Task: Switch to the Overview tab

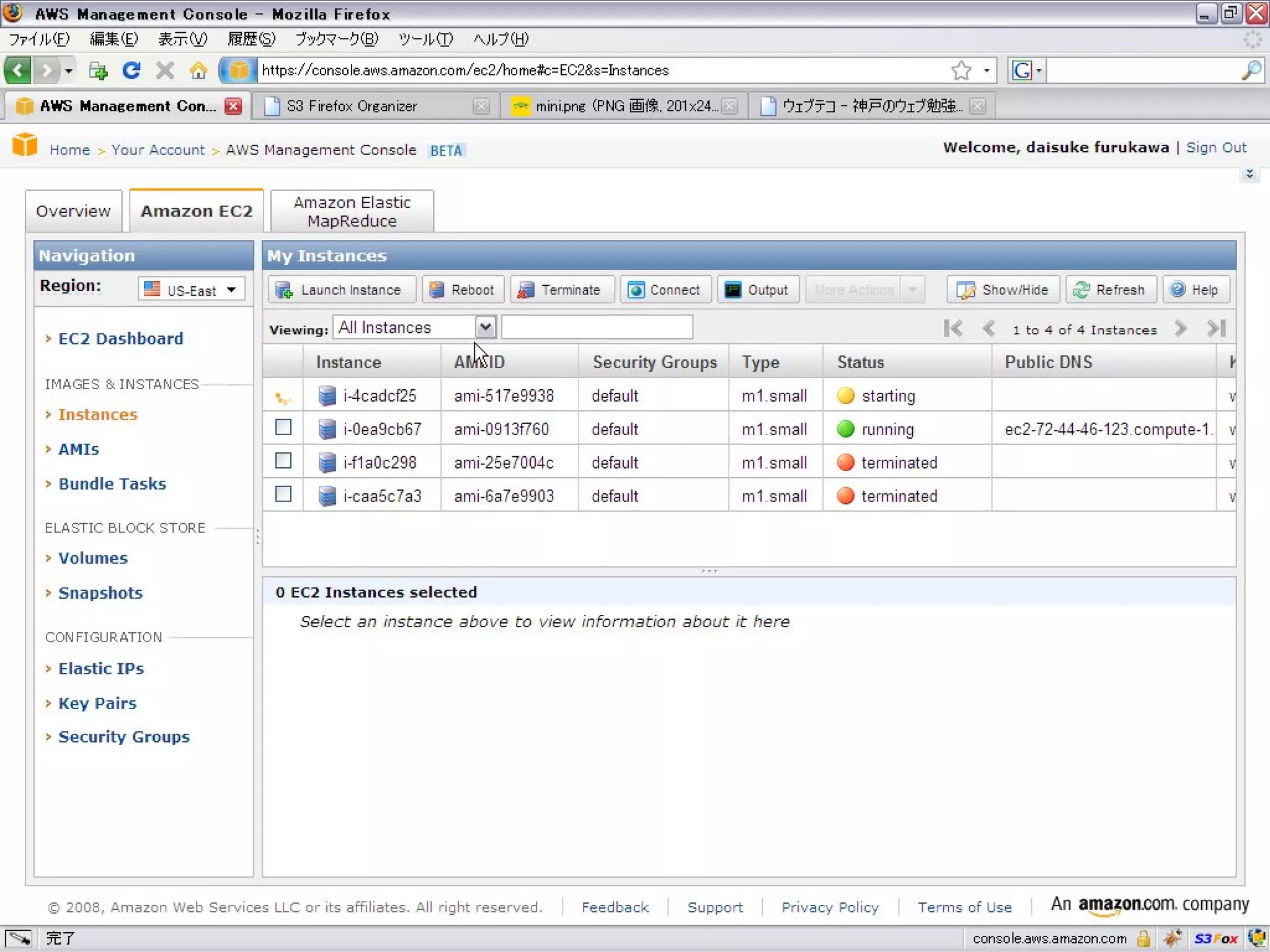Action: pos(73,211)
